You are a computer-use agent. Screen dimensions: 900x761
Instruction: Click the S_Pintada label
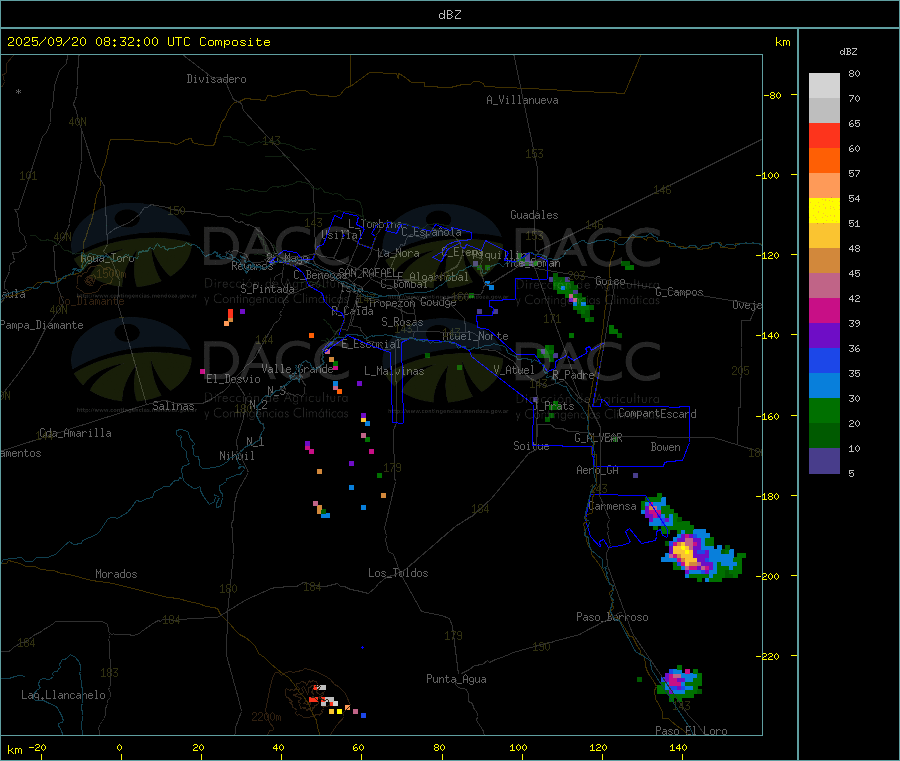click(x=267, y=289)
